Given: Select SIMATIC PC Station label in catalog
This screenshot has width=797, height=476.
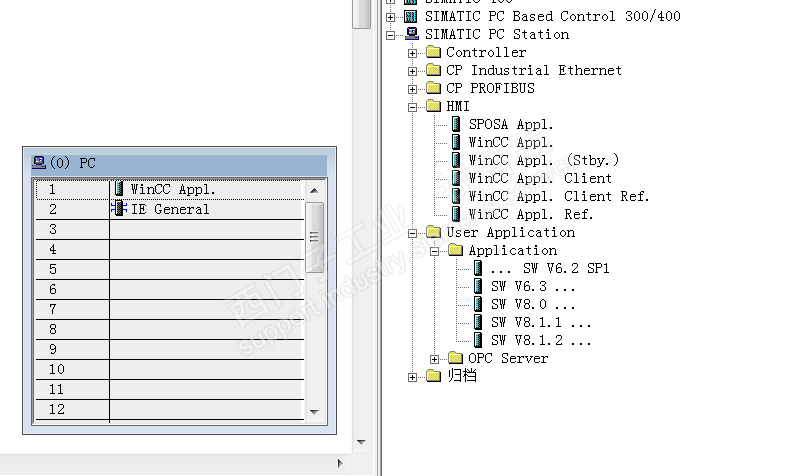Looking at the screenshot, I should (497, 34).
